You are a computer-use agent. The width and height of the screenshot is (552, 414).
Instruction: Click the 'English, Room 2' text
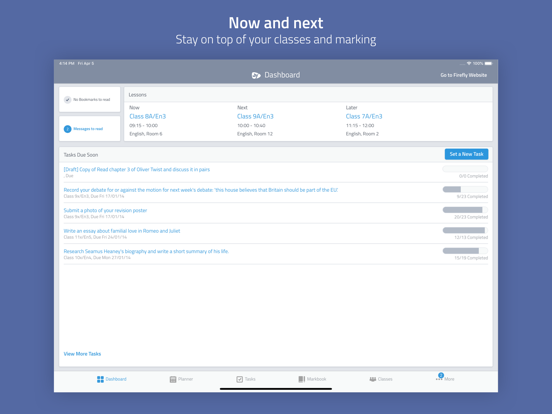[x=362, y=134]
